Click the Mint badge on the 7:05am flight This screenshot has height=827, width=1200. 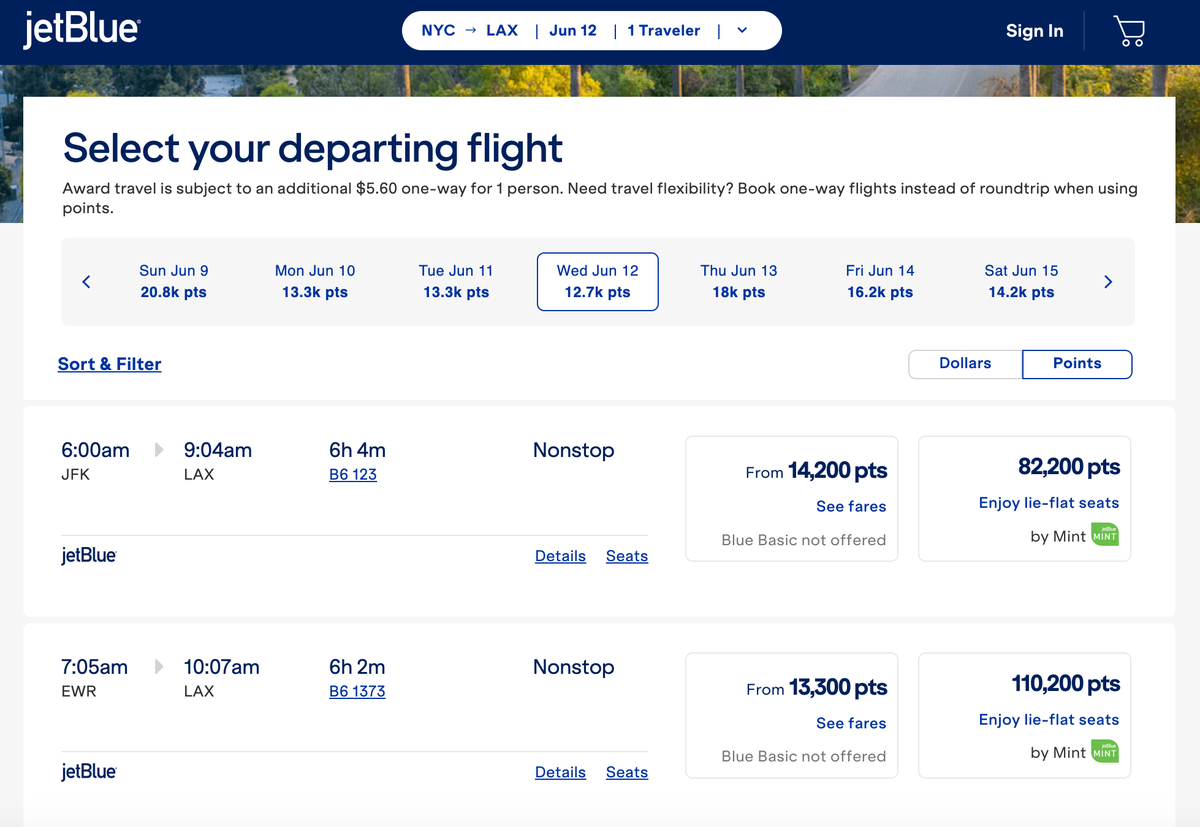pyautogui.click(x=1104, y=751)
